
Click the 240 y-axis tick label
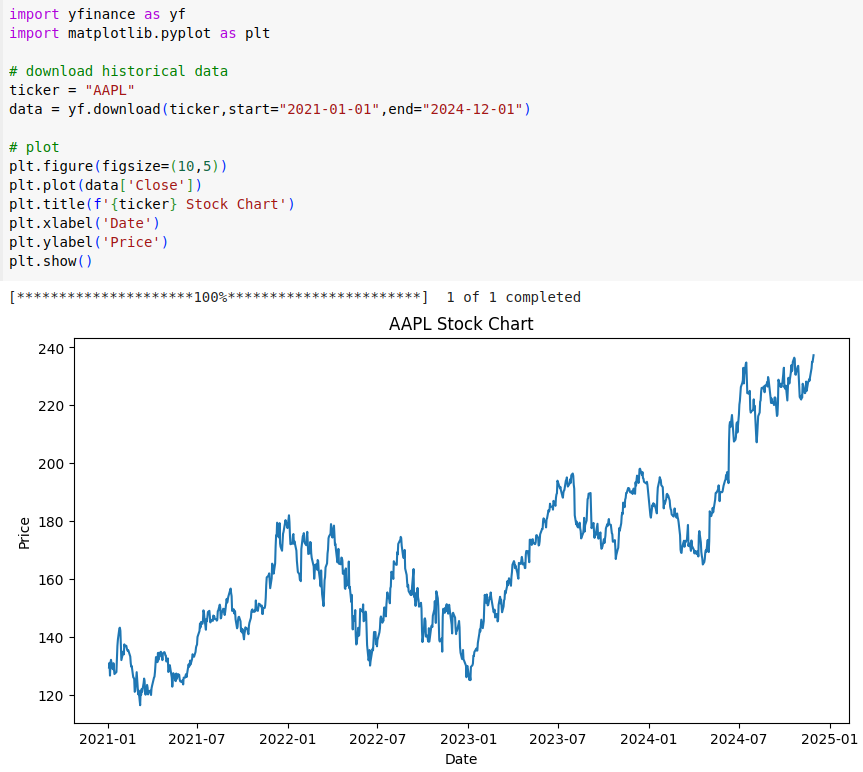(51, 349)
